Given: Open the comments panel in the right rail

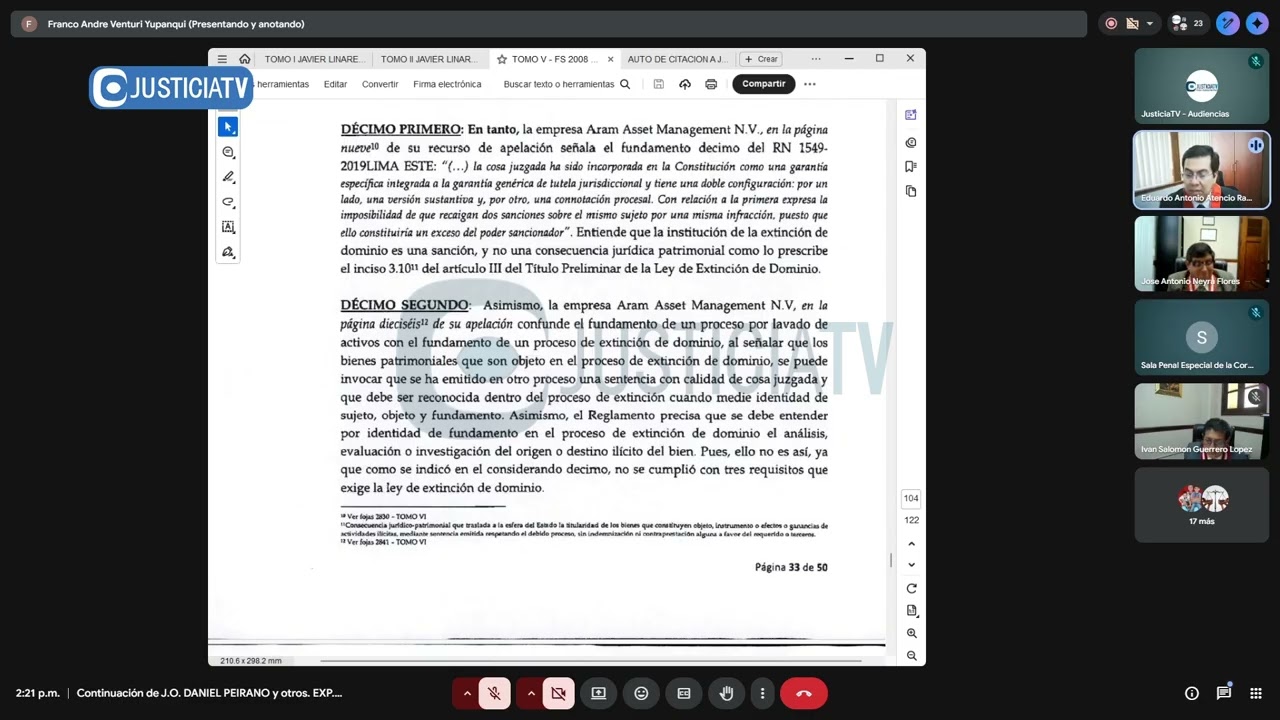Looking at the screenshot, I should (910, 143).
